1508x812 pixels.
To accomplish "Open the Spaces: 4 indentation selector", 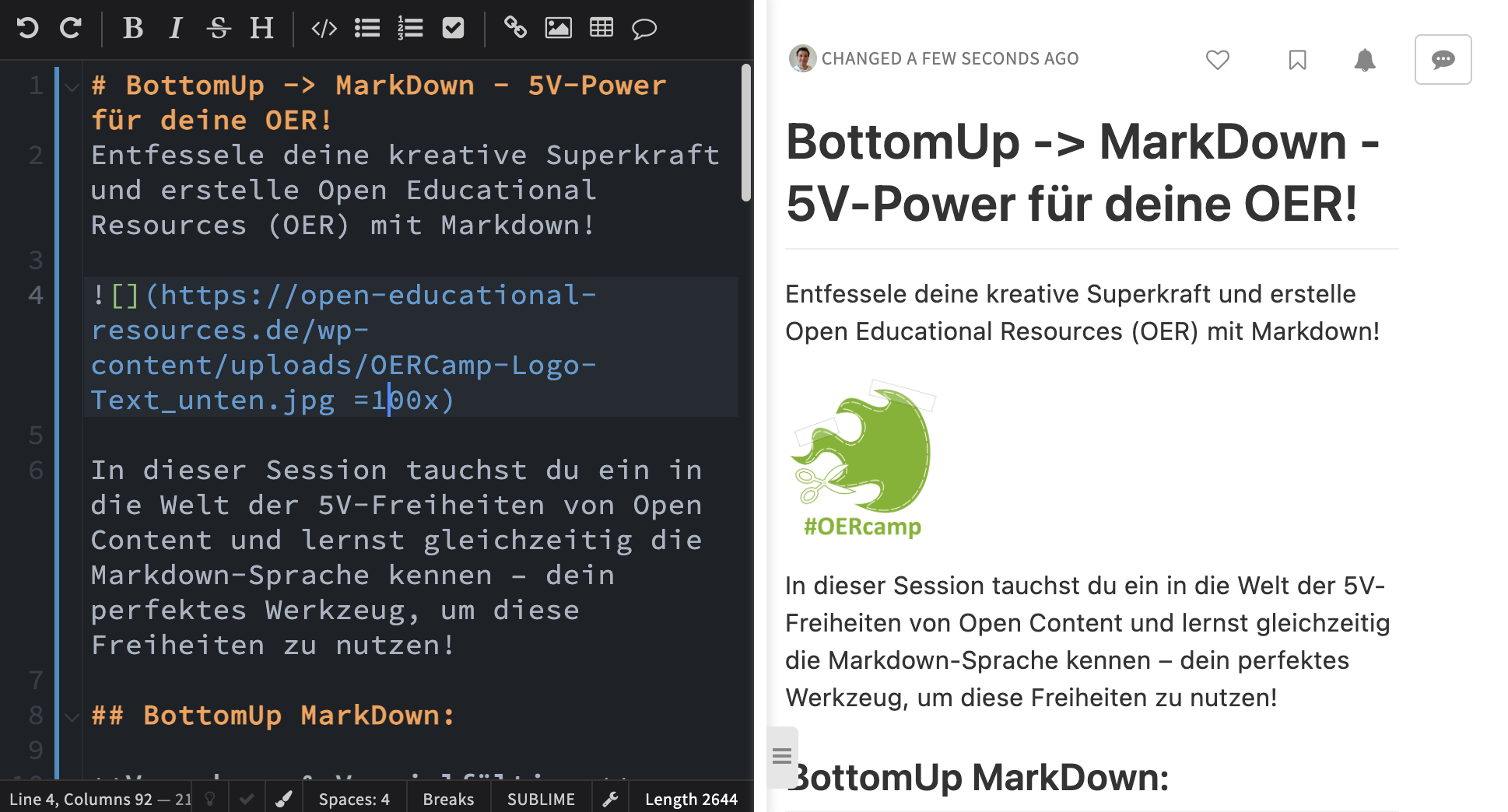I will [354, 798].
